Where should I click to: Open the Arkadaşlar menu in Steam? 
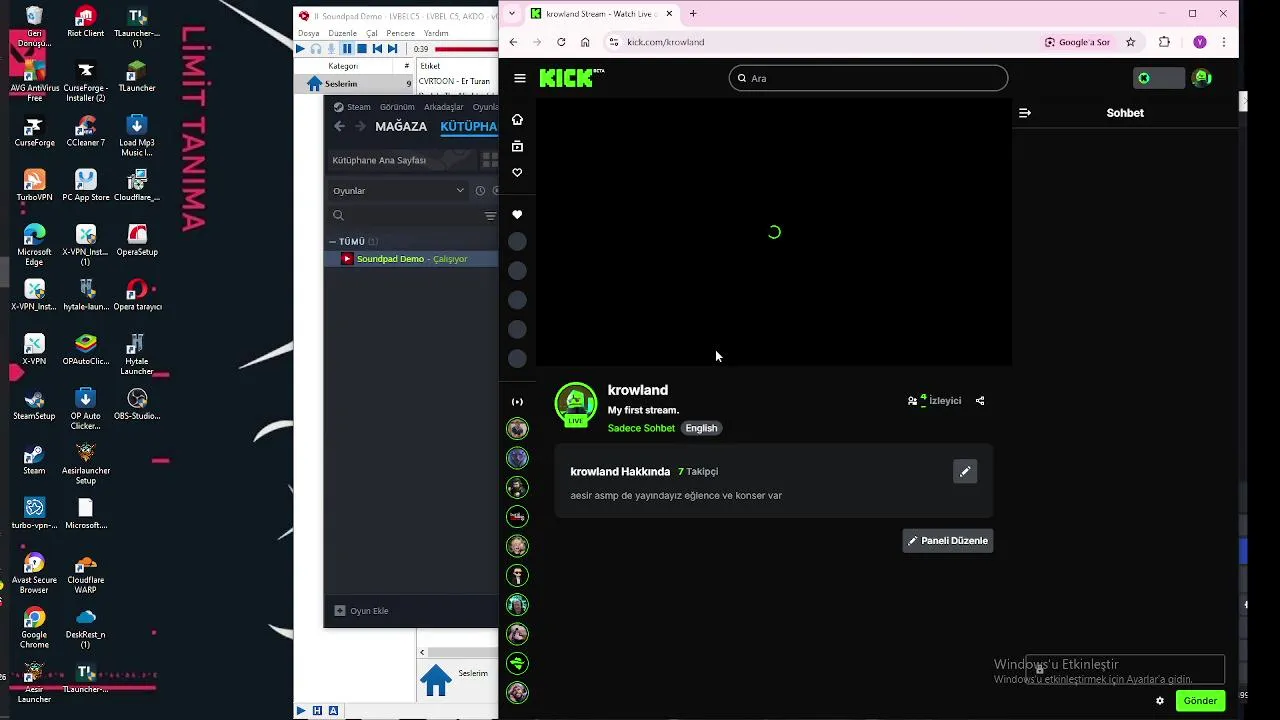pos(444,107)
